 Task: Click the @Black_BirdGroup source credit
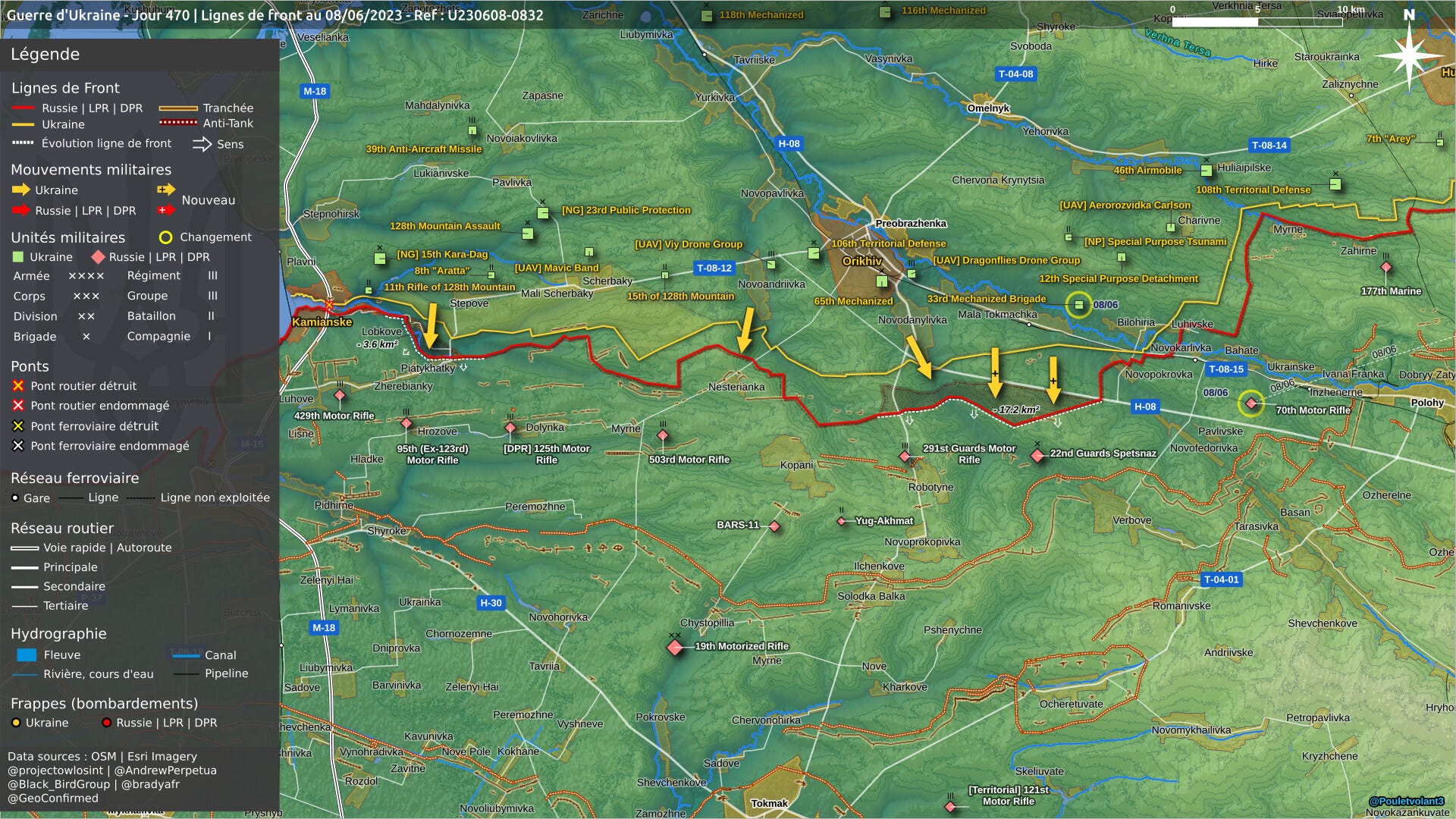(x=59, y=784)
